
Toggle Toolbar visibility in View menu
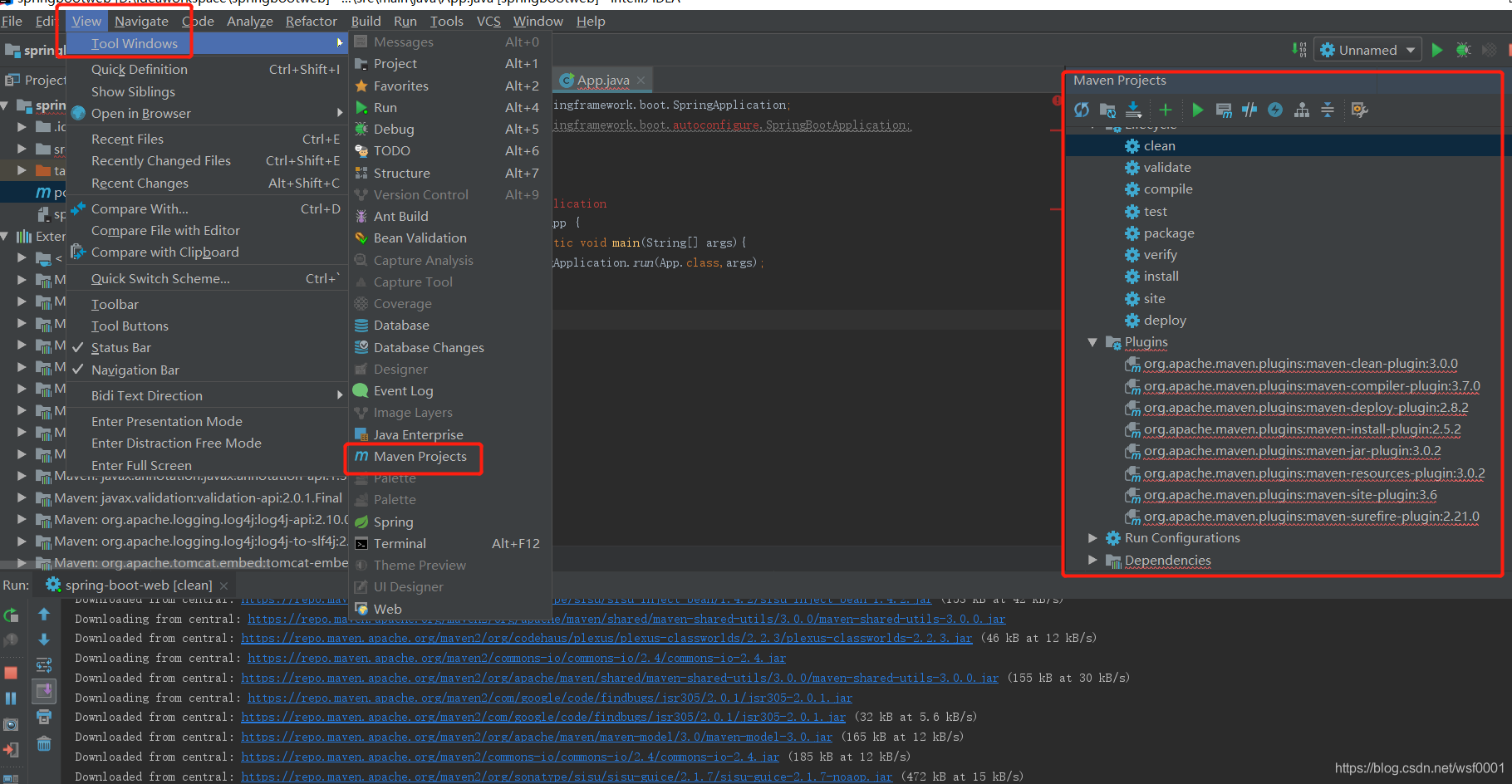click(x=206, y=304)
